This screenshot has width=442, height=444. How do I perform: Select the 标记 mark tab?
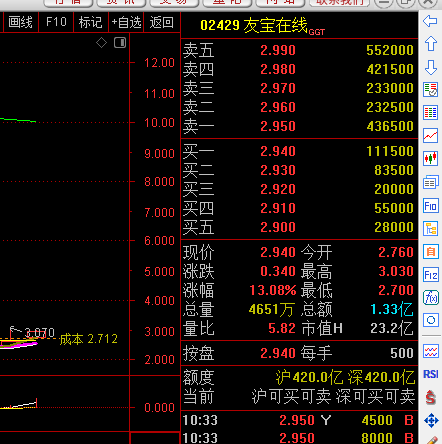[90, 22]
